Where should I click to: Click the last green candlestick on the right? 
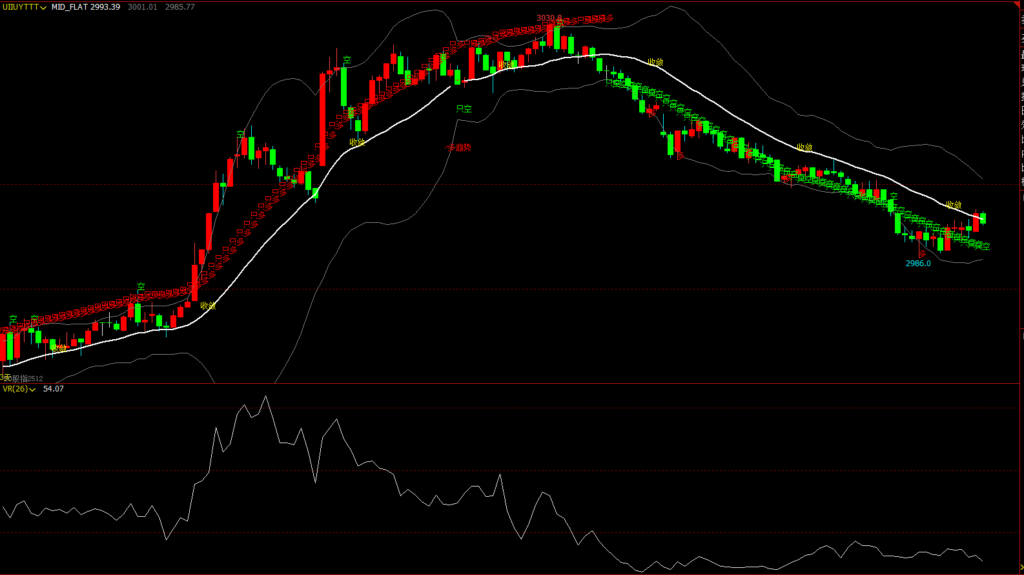click(x=984, y=217)
